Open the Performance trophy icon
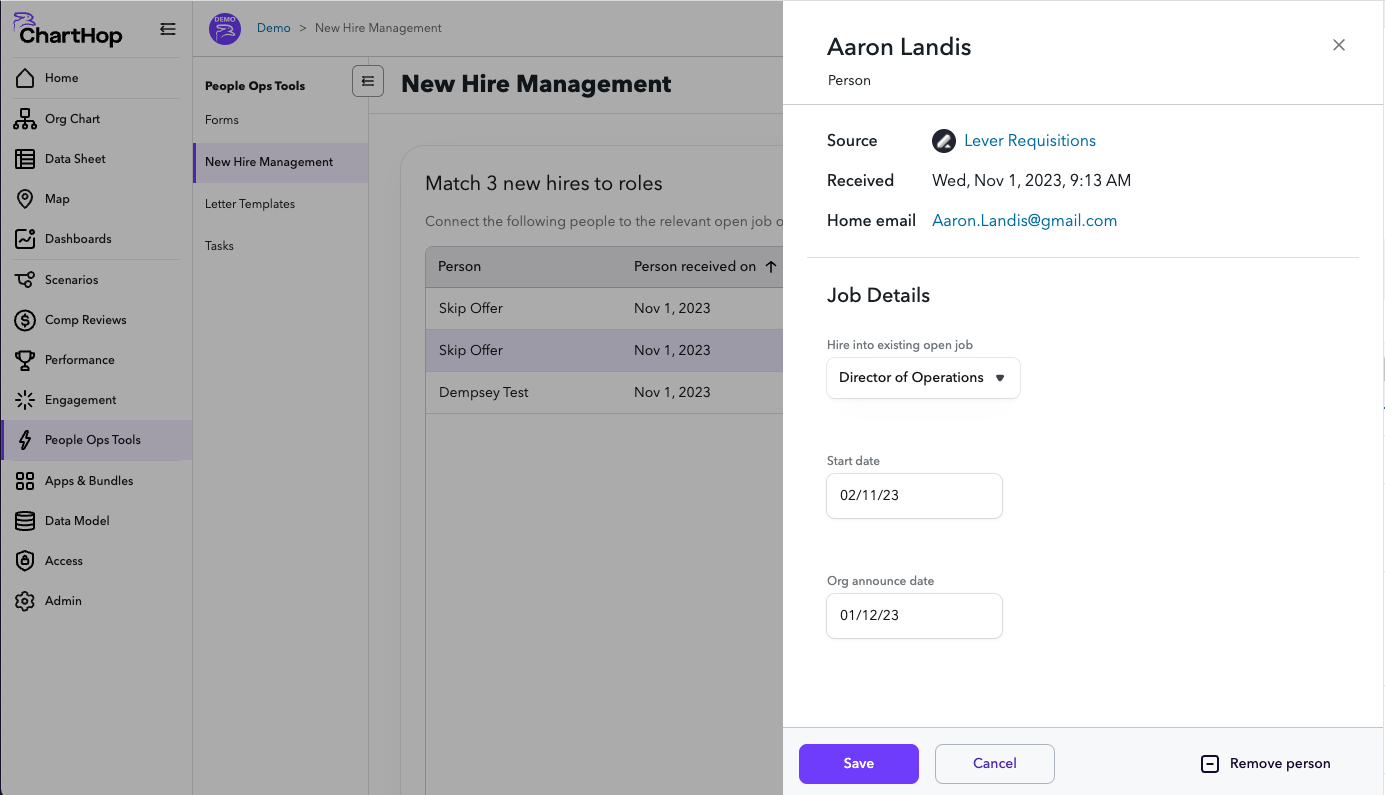 (25, 359)
